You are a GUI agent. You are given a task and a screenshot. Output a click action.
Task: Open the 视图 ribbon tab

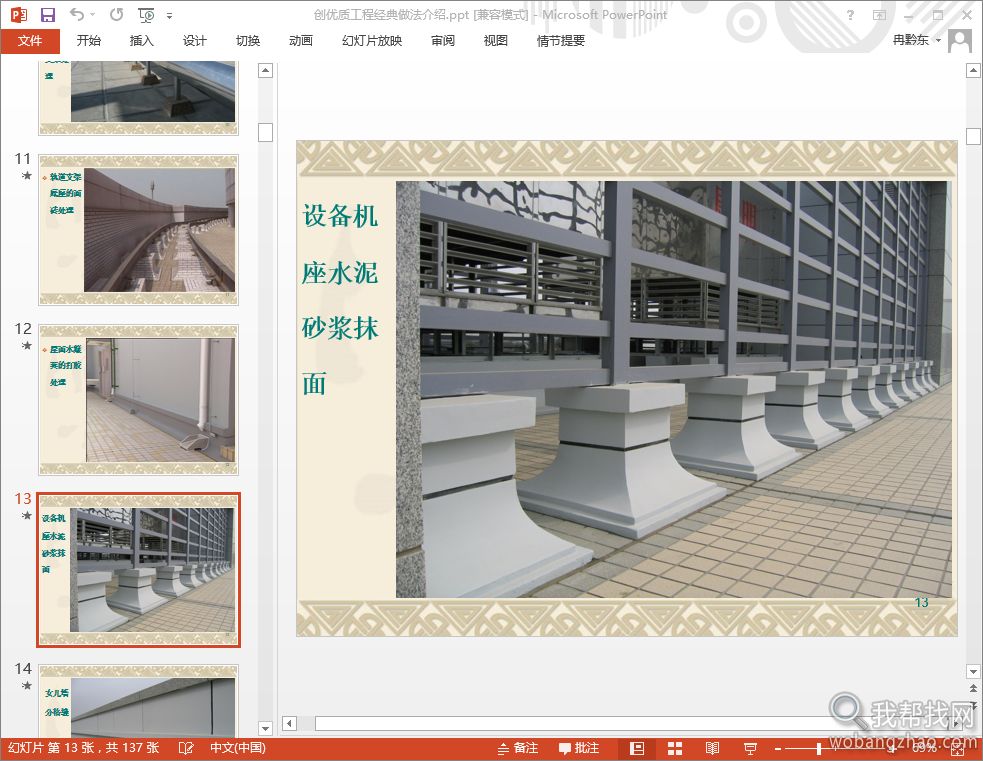click(x=496, y=41)
